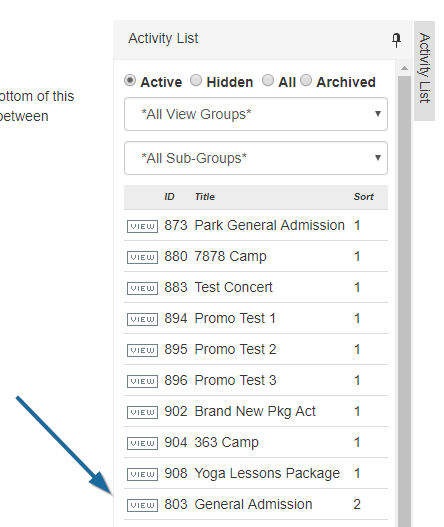Screen dimensions: 444x527
Task: Open the 363 Camp activity row
Action: 256,442
